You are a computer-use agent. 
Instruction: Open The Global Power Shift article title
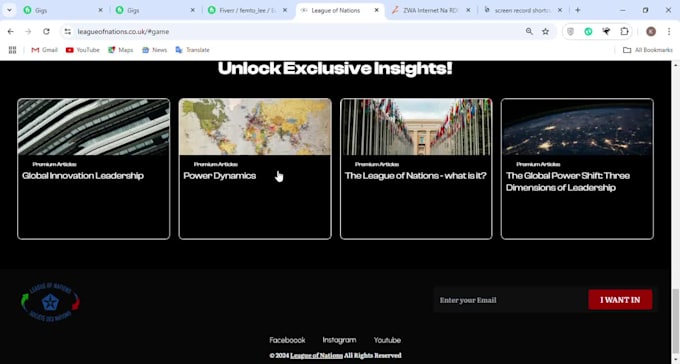coord(568,181)
